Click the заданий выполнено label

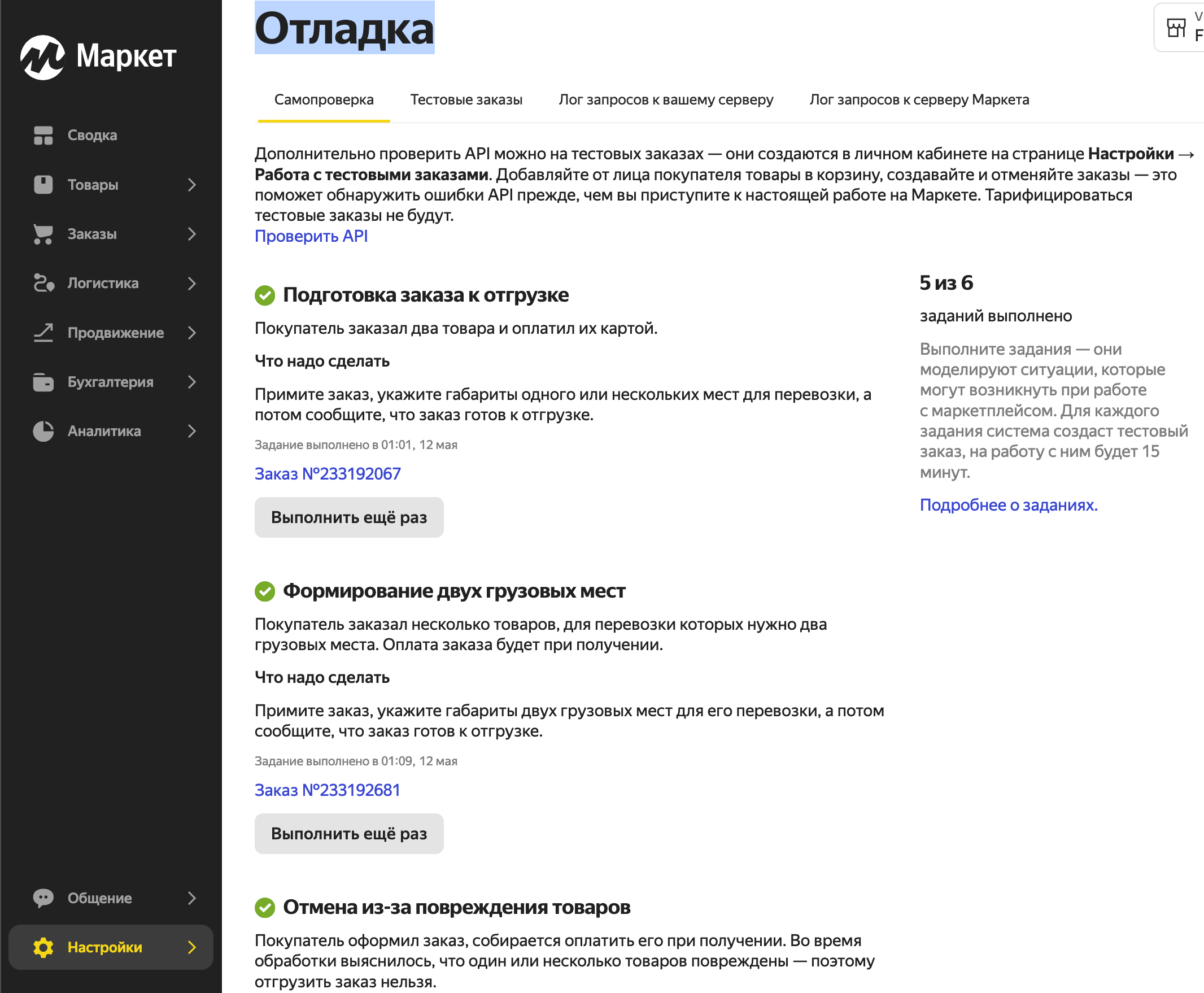[x=996, y=316]
